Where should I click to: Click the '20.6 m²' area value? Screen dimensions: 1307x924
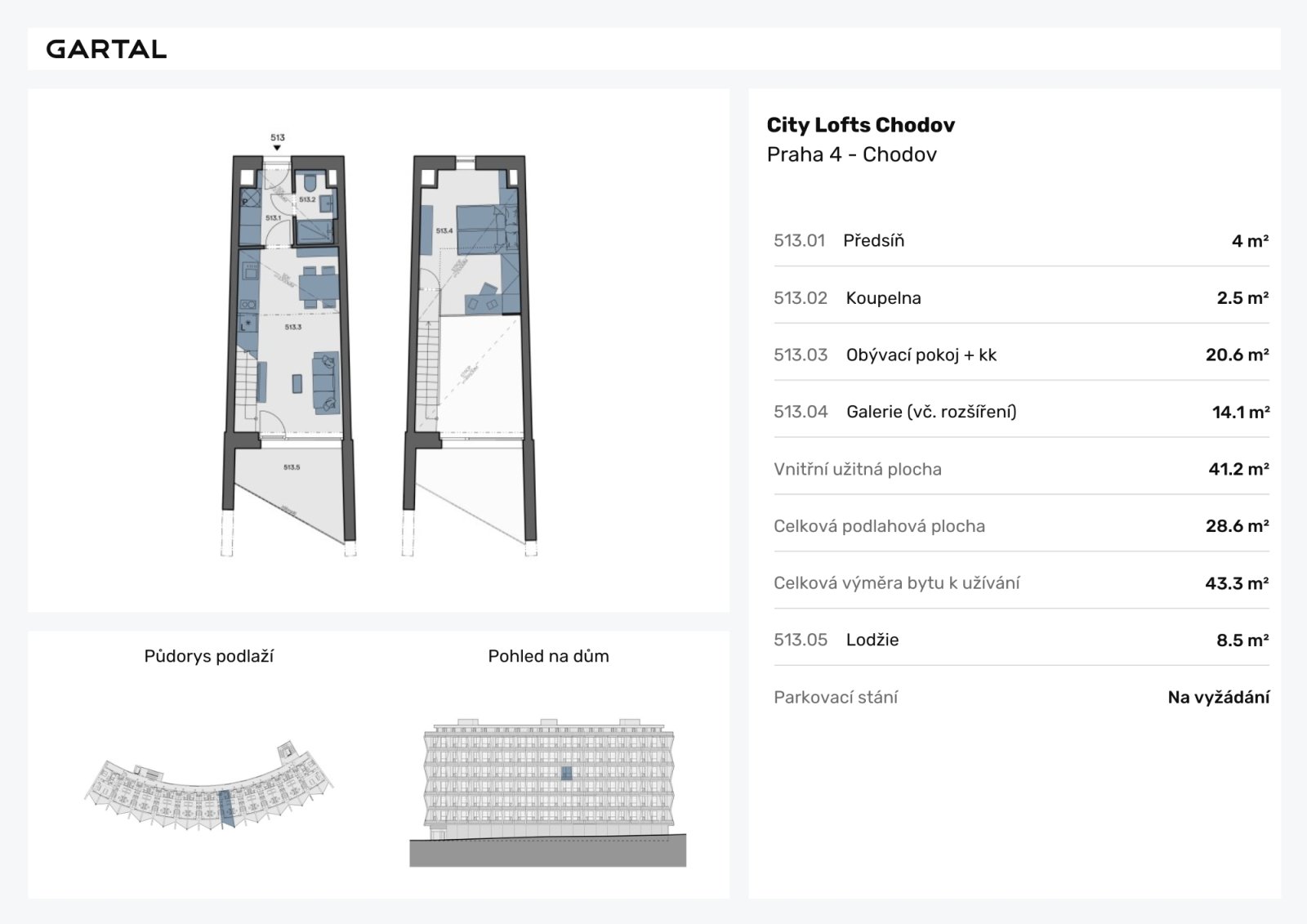[x=1238, y=355]
